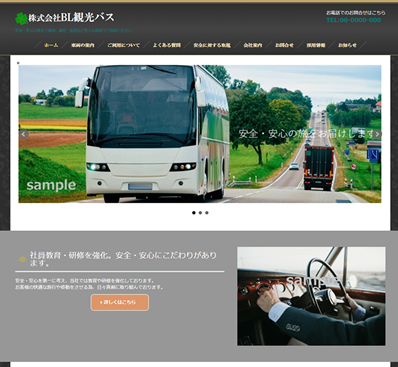The width and height of the screenshot is (398, 367).
Task: Click the green clover logo icon
Action: (x=21, y=19)
